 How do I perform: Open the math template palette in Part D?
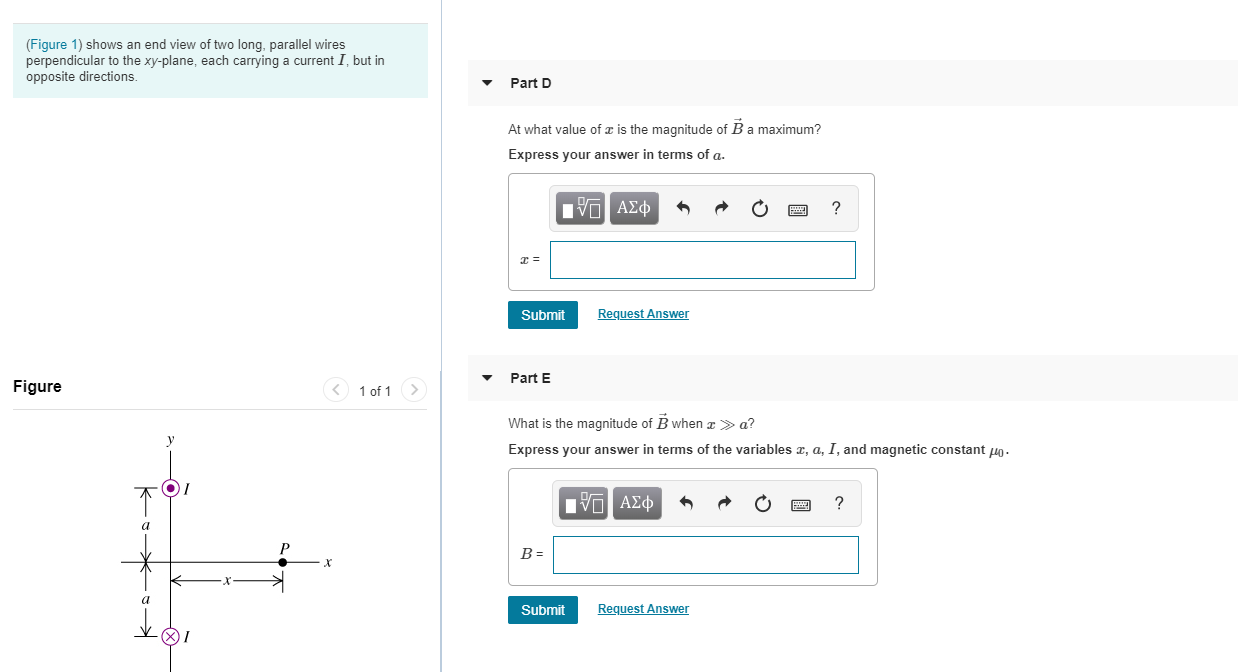tap(579, 208)
